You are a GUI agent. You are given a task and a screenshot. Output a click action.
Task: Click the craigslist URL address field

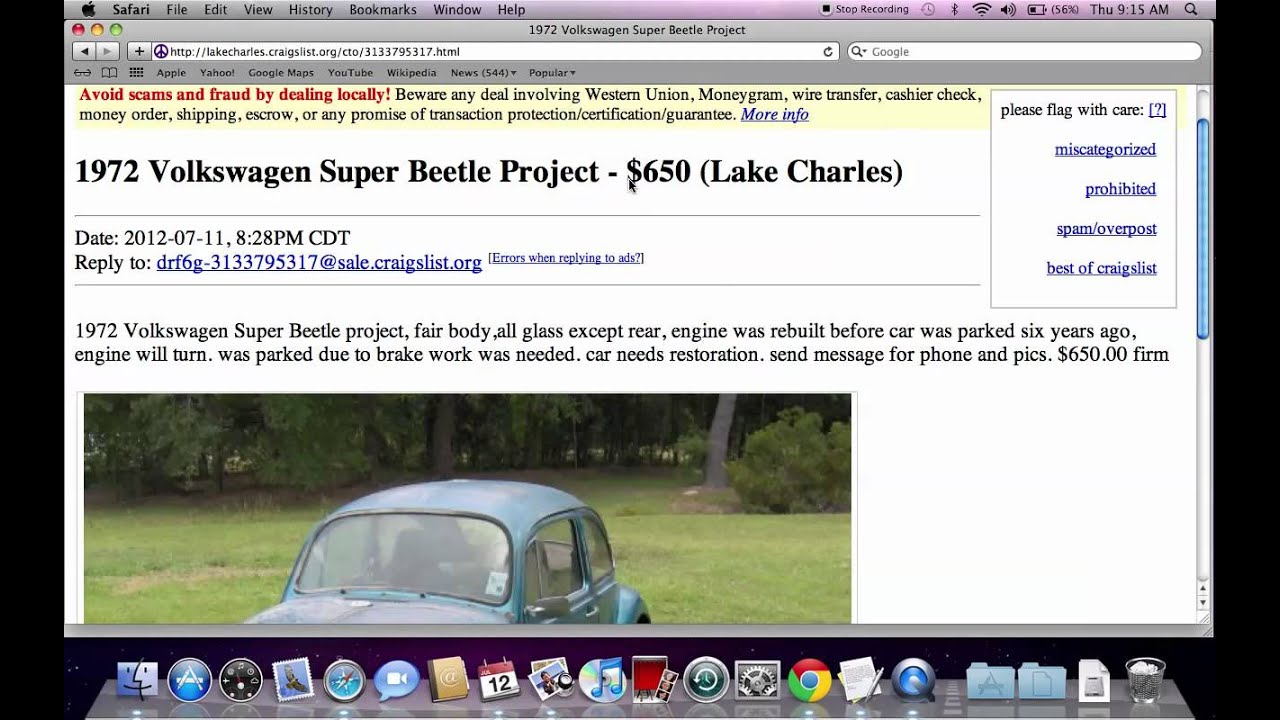tap(495, 51)
